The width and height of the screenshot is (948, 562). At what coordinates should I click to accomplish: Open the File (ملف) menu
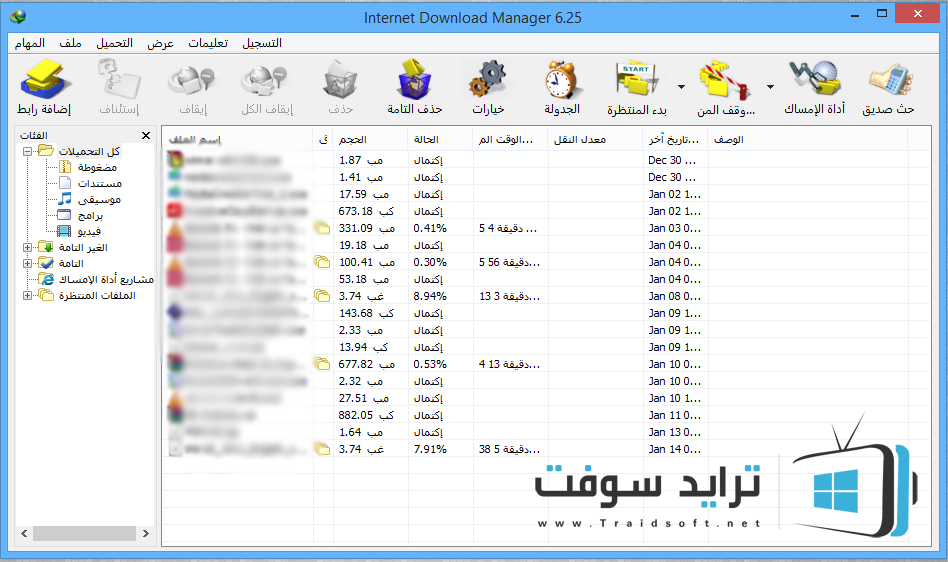70,43
